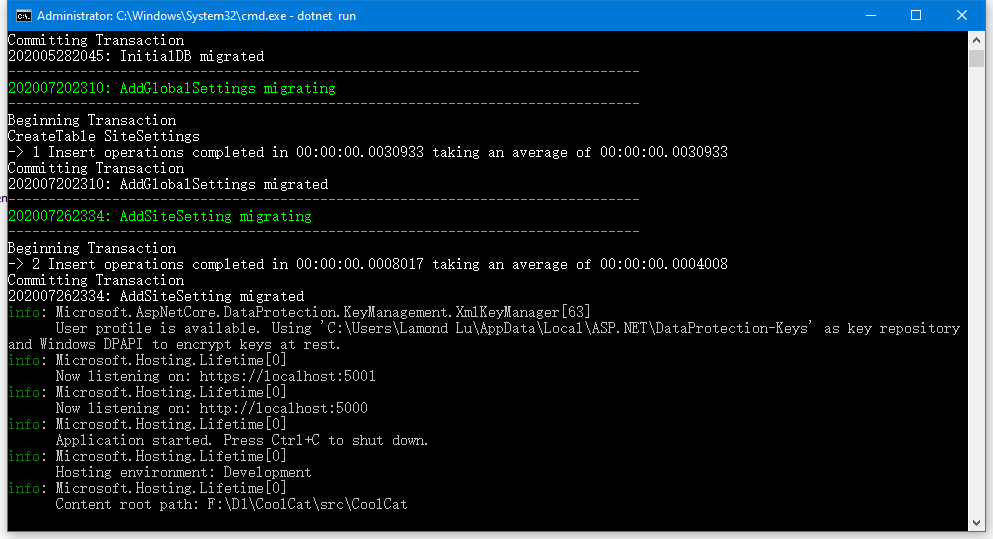Click 'Application started. Press Ctrl+C to shut down.'
This screenshot has height=539, width=993.
click(242, 440)
